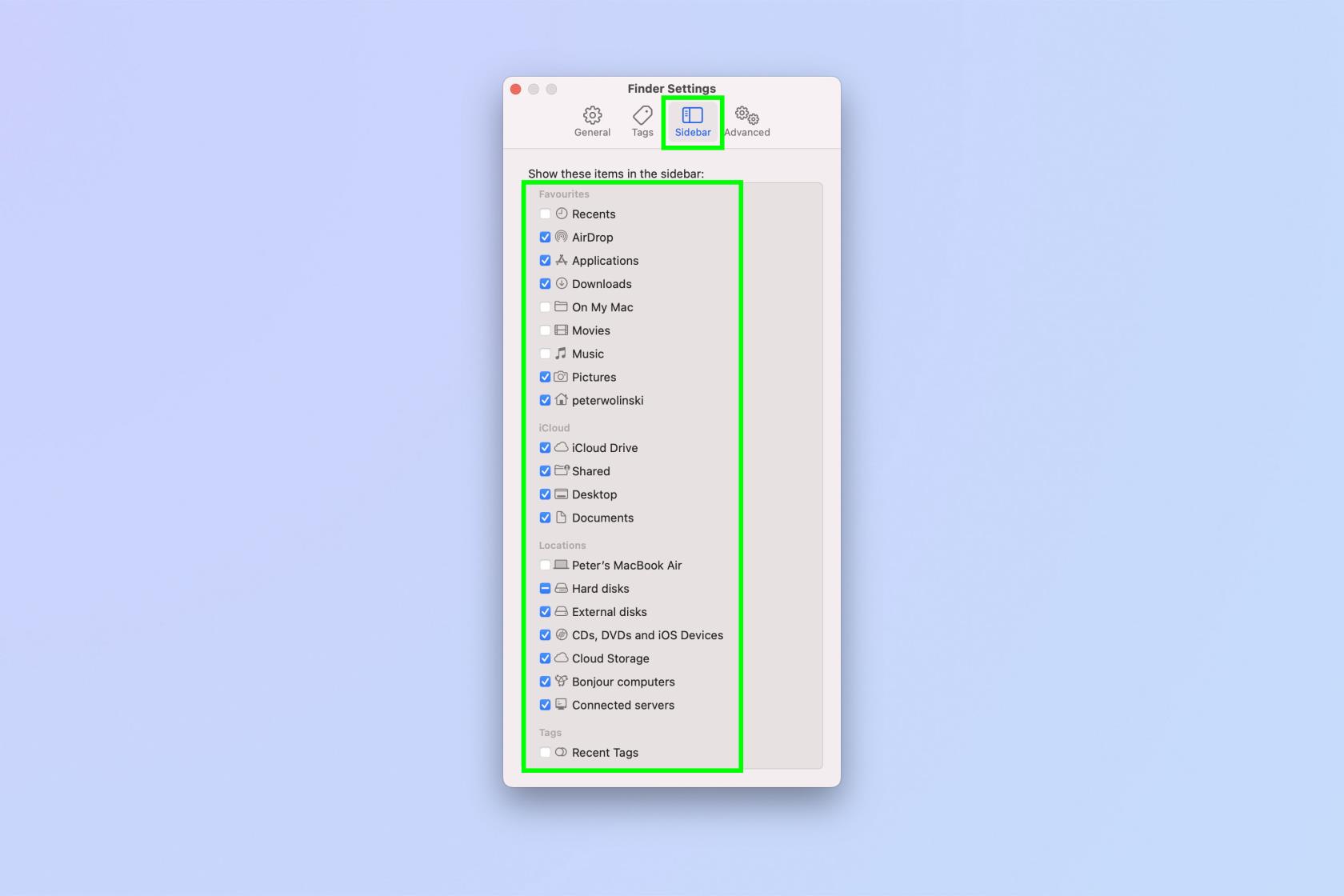Screen dimensions: 1344x896
Task: Click the On My Mac folder icon
Action: (x=562, y=306)
